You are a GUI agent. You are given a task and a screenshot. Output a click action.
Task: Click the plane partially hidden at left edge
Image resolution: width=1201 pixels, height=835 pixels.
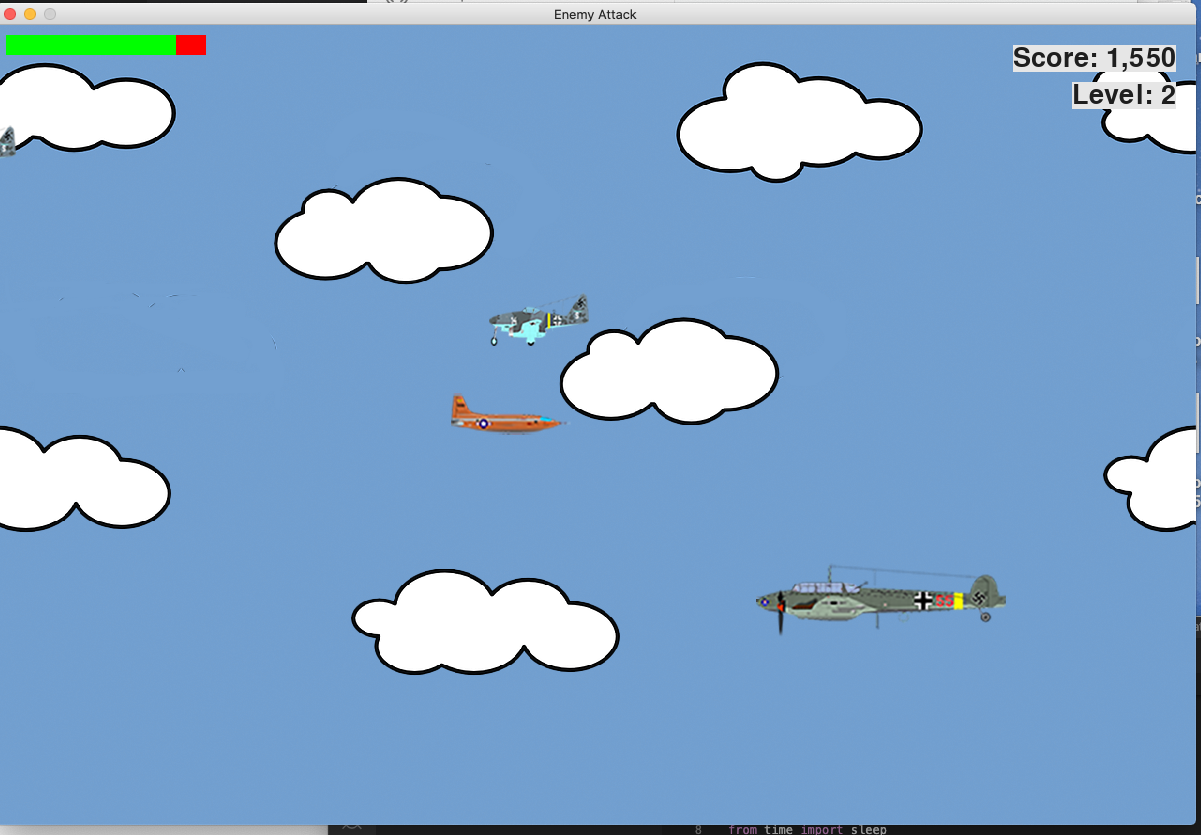pos(7,142)
